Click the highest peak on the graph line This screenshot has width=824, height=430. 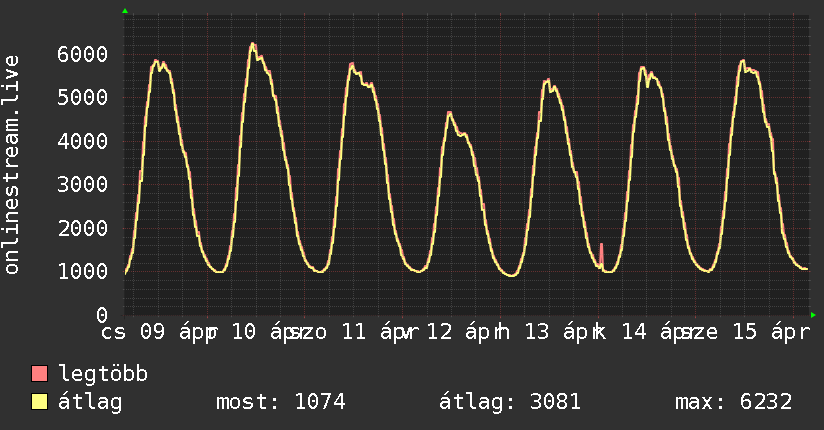pyautogui.click(x=253, y=44)
